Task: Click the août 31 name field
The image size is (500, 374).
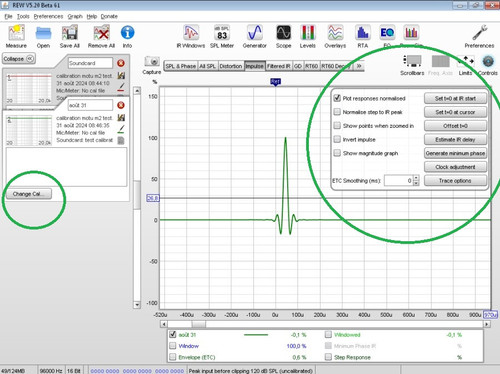Action: (90, 105)
